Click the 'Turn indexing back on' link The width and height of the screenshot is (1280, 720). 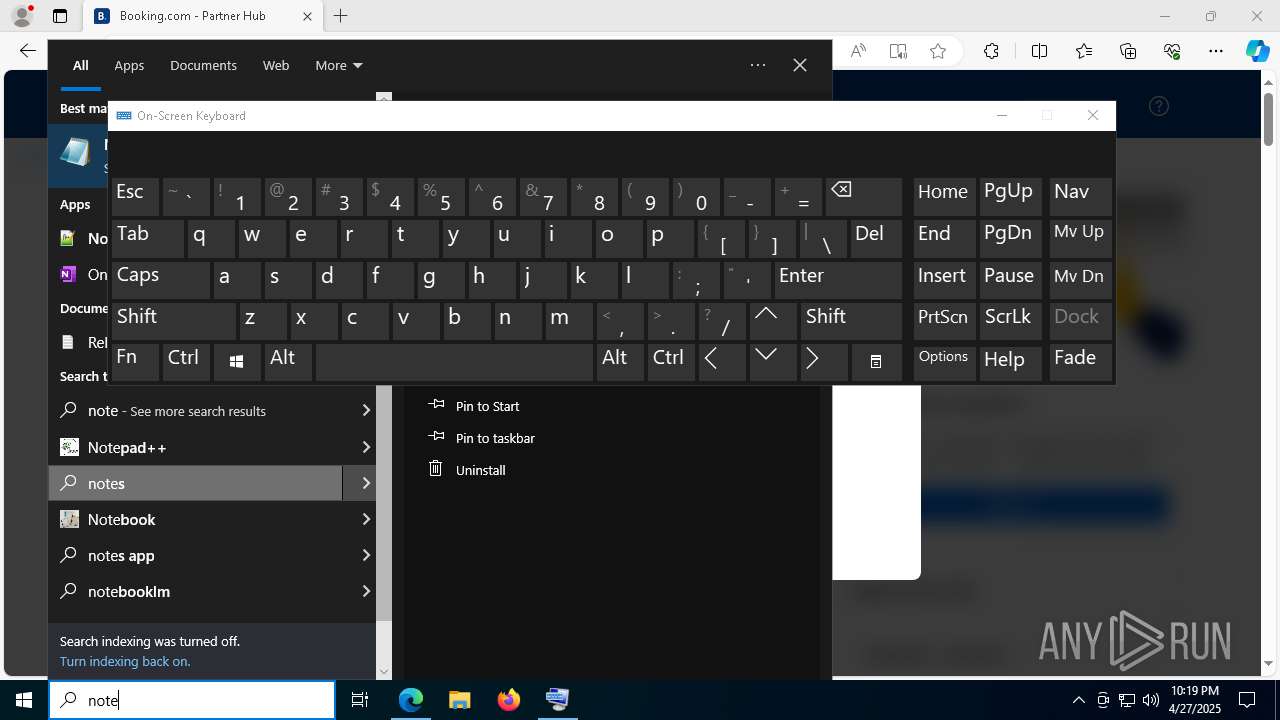125,661
